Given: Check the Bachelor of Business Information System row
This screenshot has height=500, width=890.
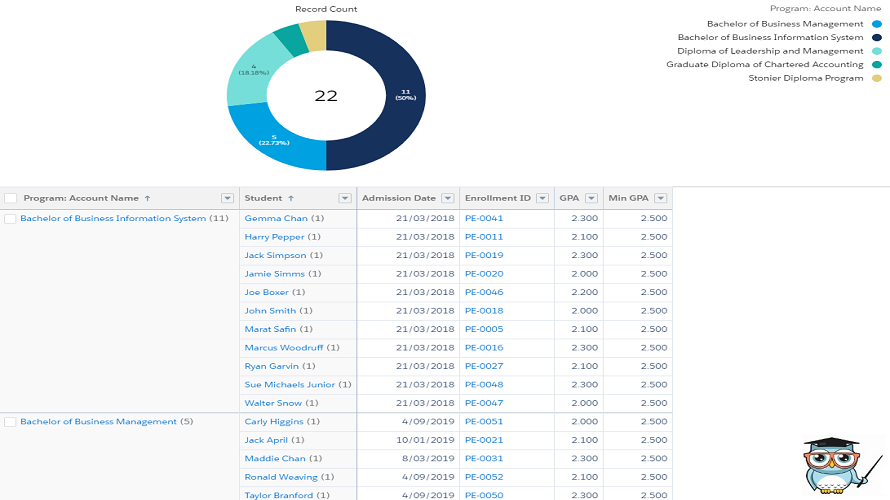Looking at the screenshot, I should tap(11, 218).
